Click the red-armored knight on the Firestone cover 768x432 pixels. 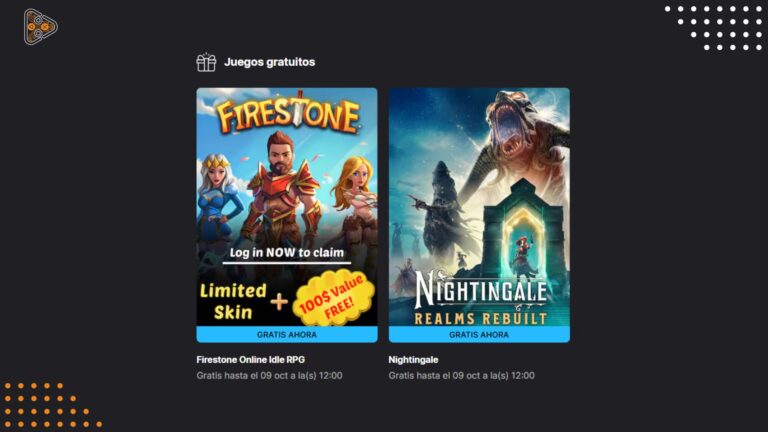coord(282,191)
